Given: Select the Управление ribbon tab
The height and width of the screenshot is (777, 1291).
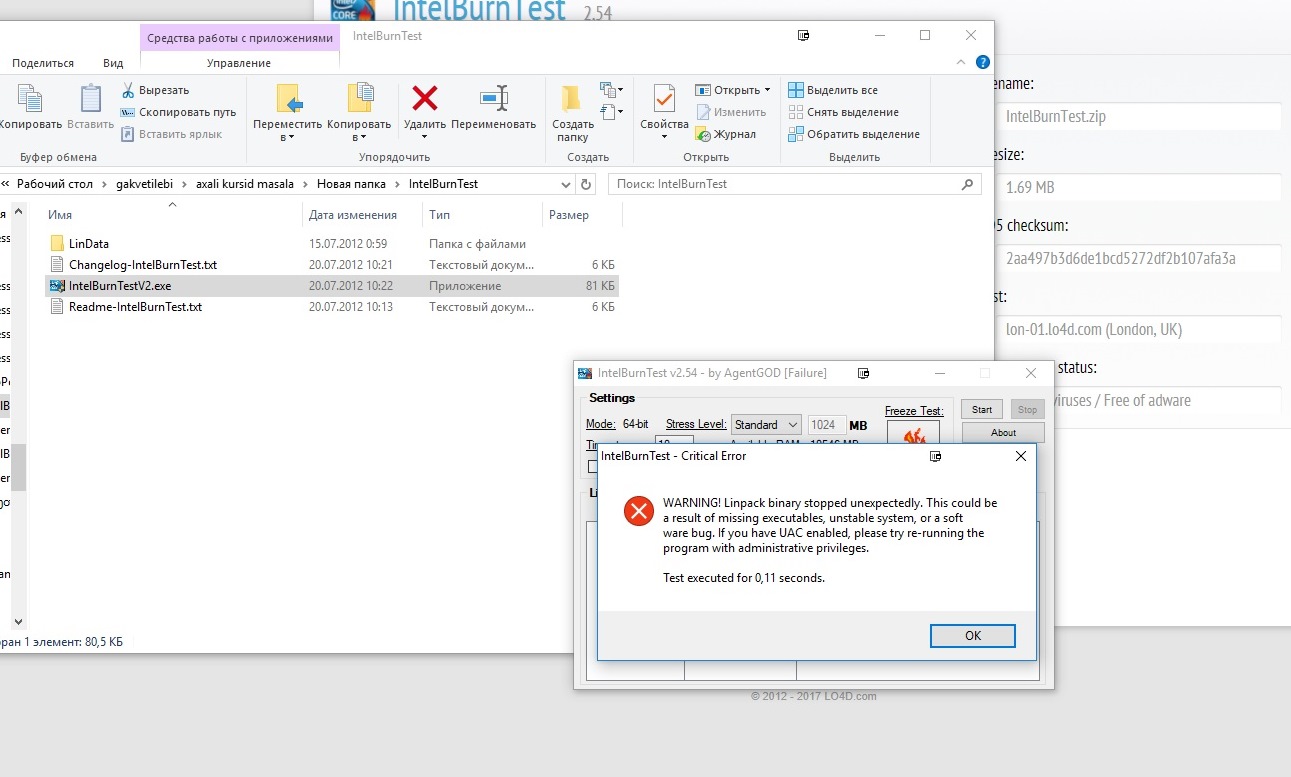Looking at the screenshot, I should [239, 63].
